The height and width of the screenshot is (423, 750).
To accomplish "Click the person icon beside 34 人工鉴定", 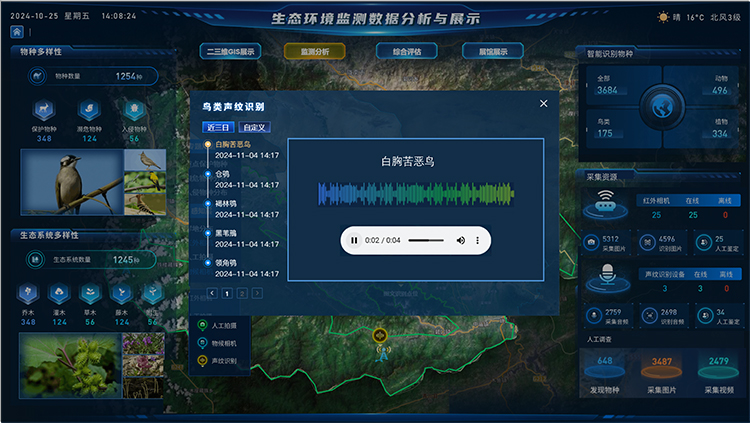I will pos(705,315).
